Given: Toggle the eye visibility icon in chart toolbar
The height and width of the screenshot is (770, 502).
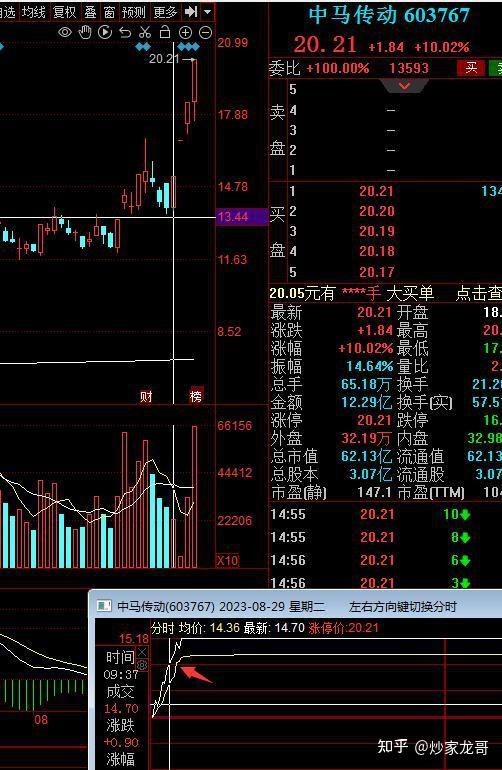Looking at the screenshot, I should coord(65,33).
